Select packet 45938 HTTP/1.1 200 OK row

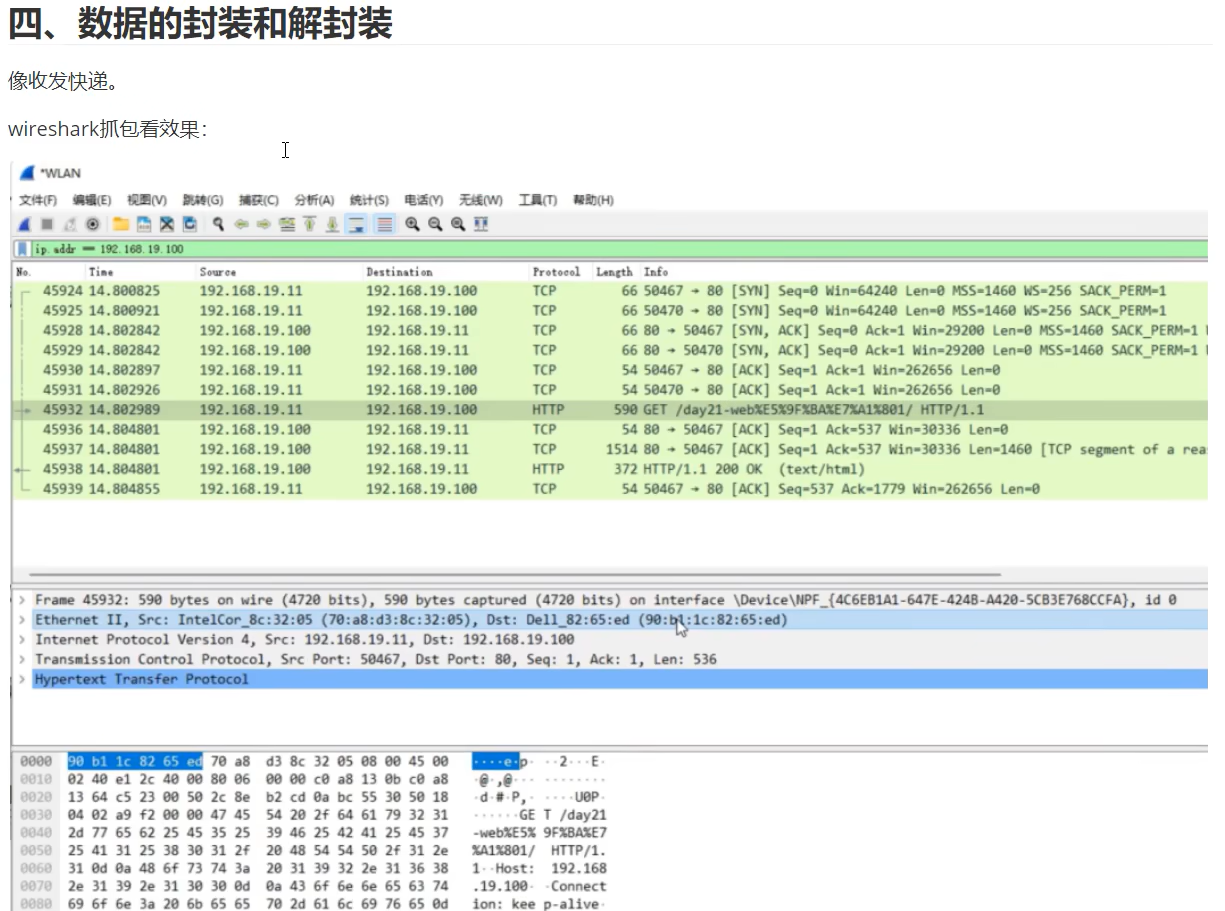[610, 469]
